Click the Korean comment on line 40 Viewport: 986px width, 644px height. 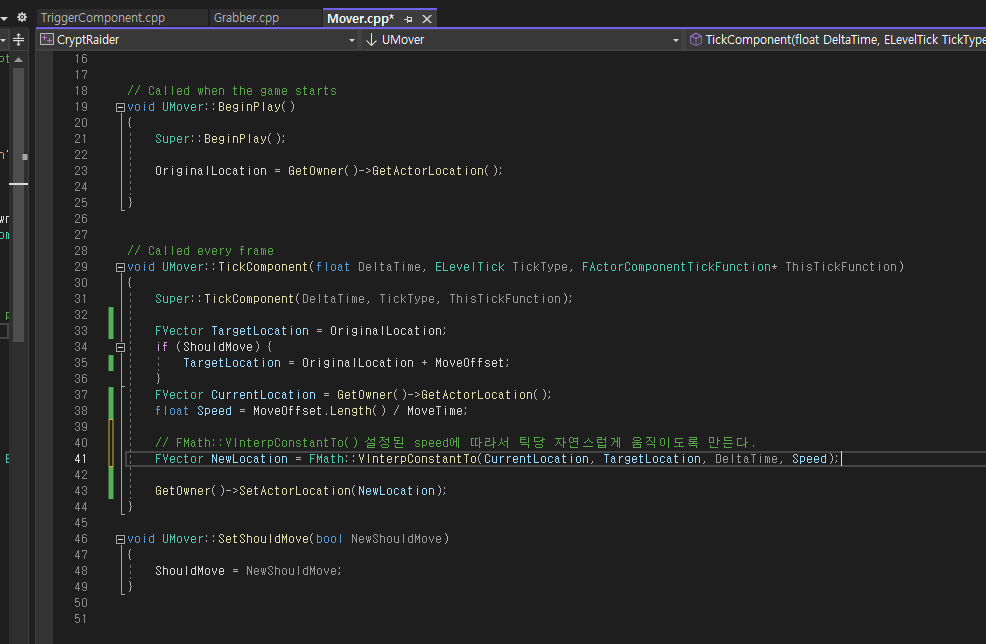coord(456,443)
